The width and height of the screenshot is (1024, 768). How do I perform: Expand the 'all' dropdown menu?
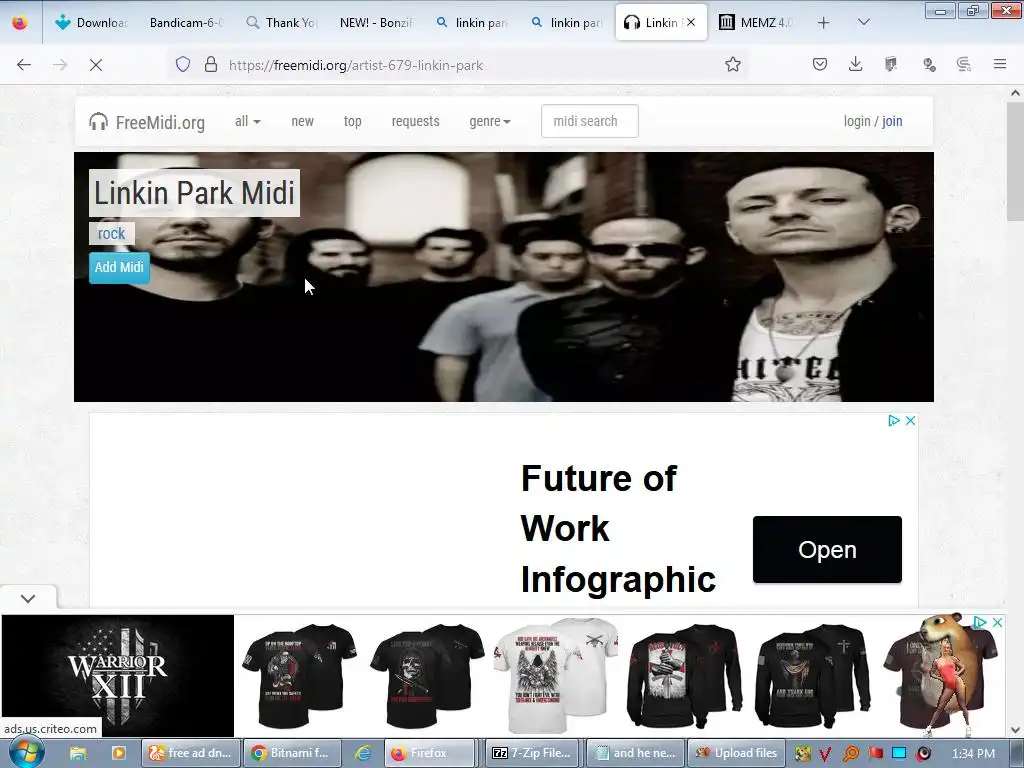pyautogui.click(x=248, y=121)
